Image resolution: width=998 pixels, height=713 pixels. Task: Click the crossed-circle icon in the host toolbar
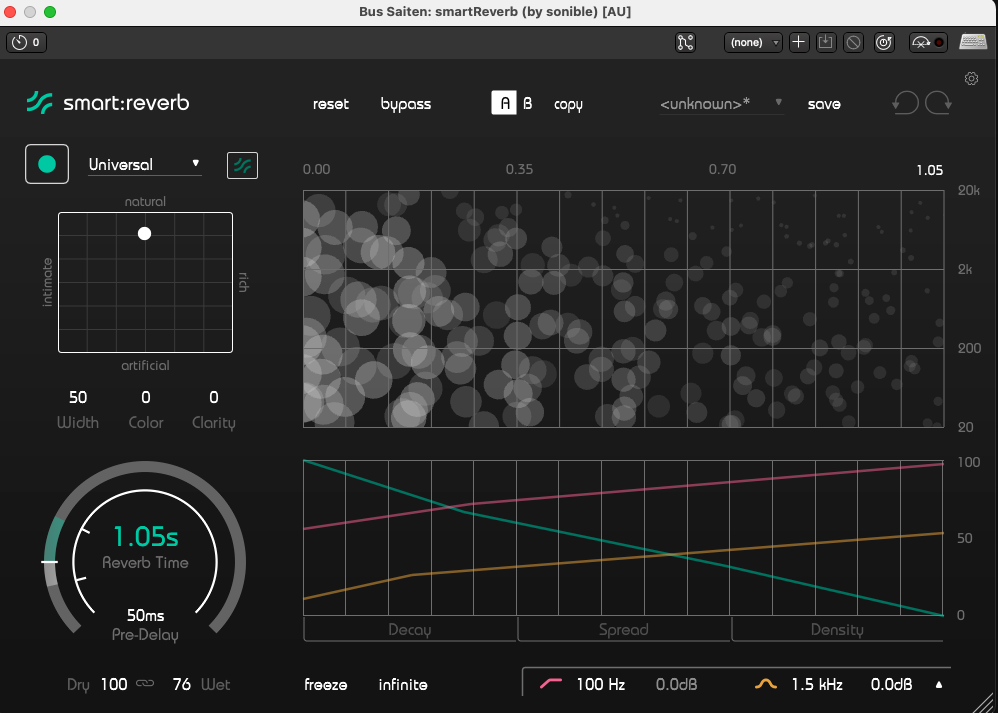coord(854,43)
